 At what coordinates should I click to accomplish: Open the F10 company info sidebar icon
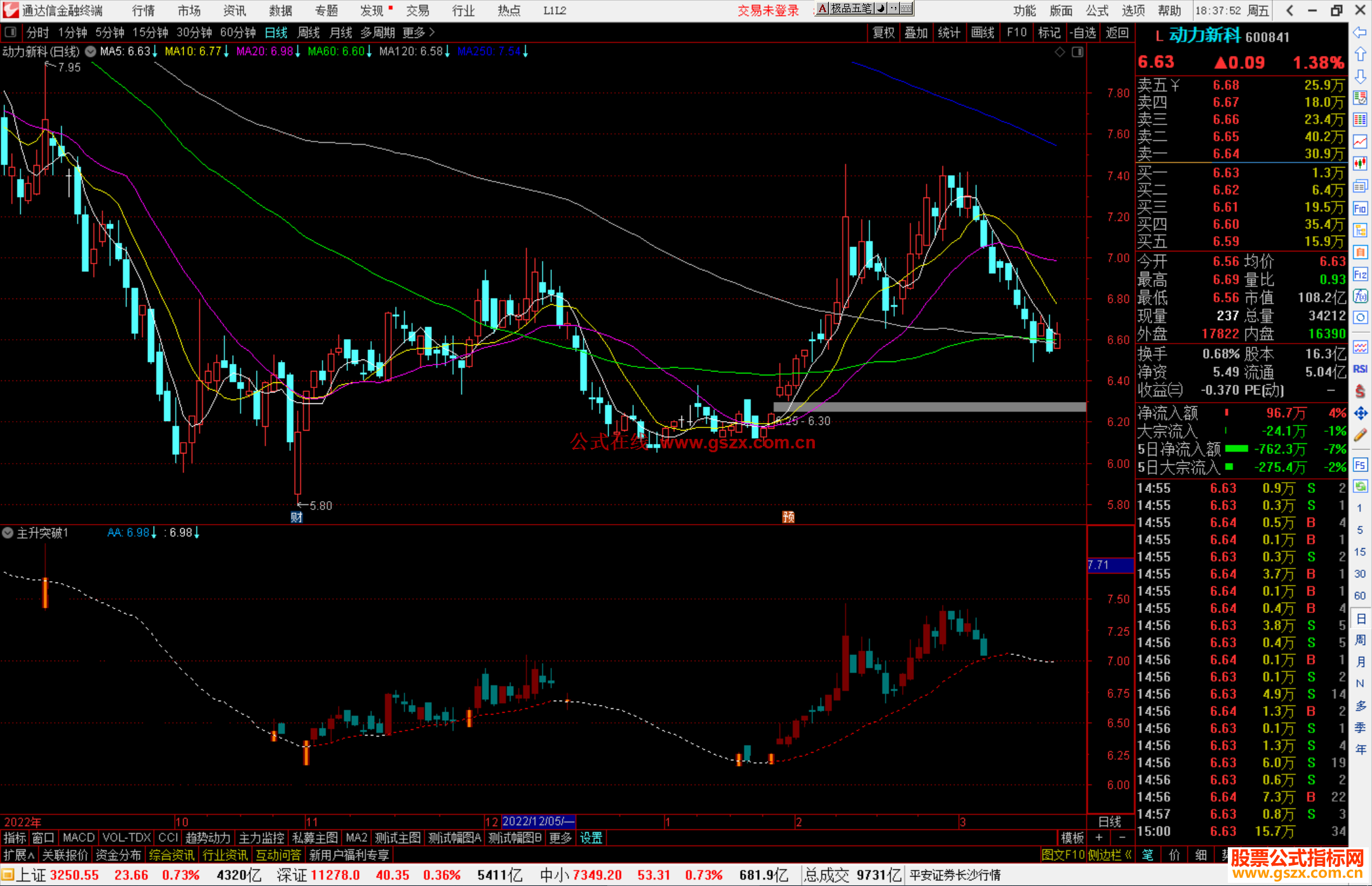click(x=1360, y=209)
